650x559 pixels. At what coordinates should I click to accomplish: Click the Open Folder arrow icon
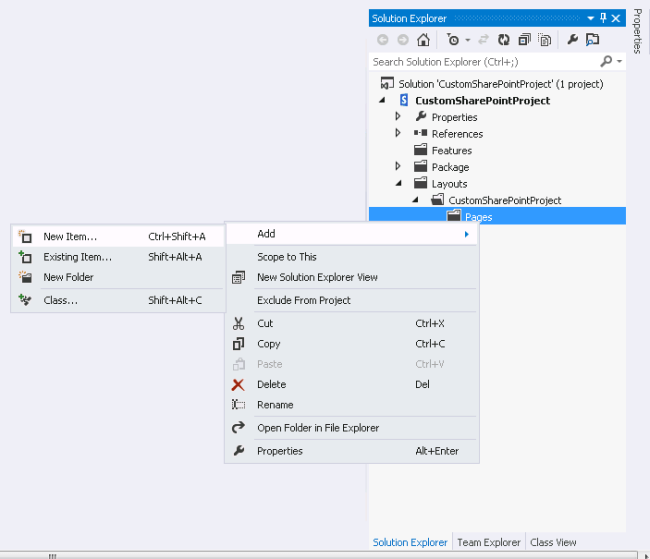pyautogui.click(x=238, y=427)
